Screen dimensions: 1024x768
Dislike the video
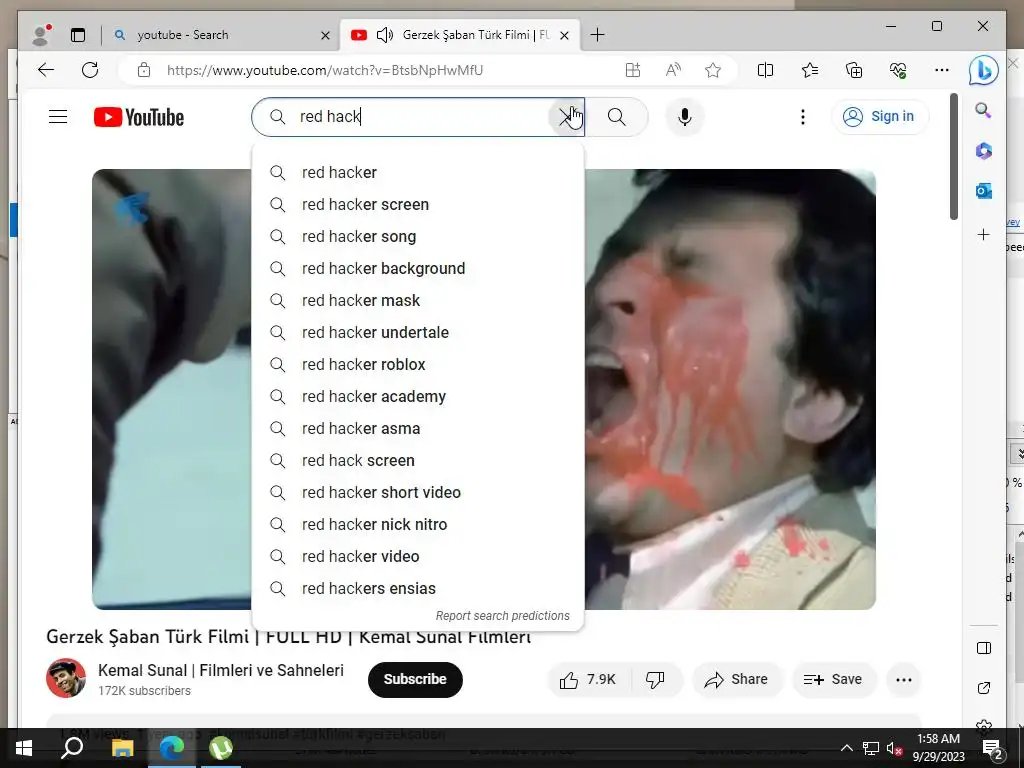(656, 680)
